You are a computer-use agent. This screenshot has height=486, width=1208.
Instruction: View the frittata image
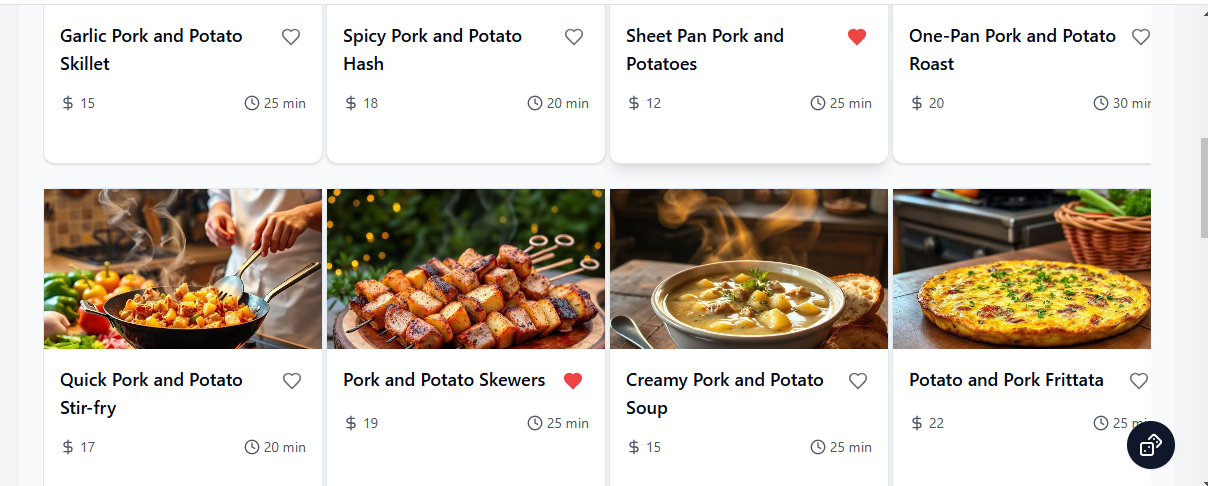(1022, 269)
